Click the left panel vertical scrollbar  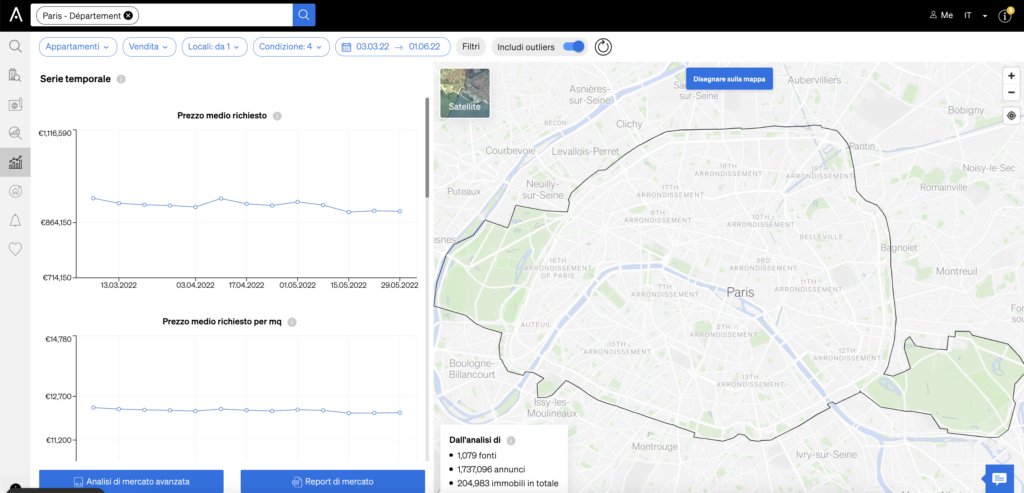click(x=428, y=148)
